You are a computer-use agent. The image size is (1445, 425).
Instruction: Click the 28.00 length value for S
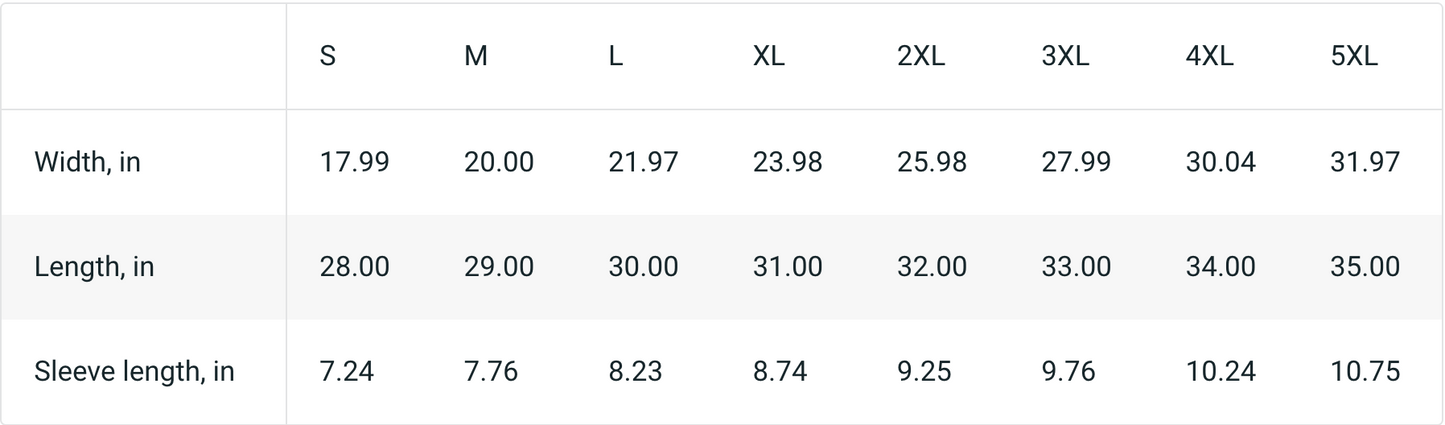tap(354, 267)
